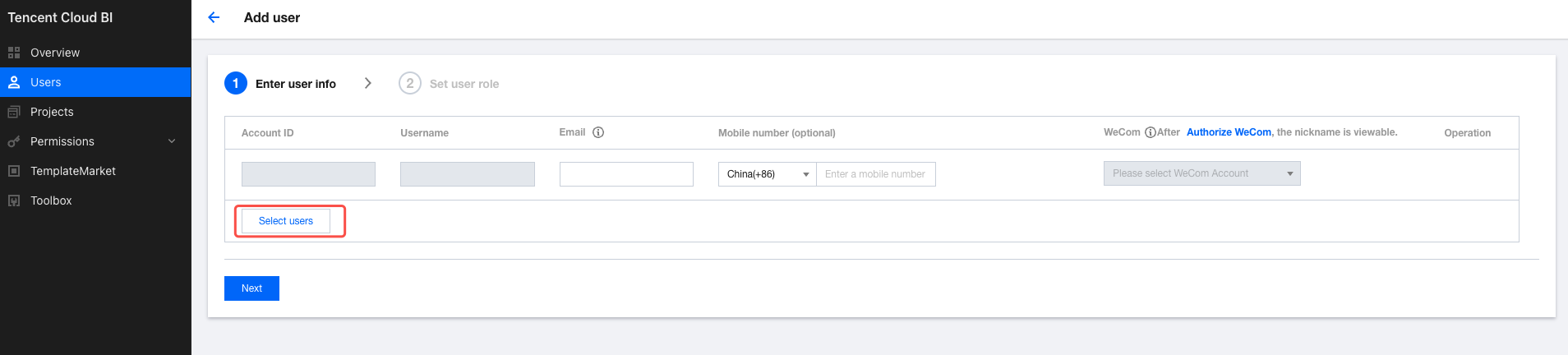Click the WeCom info icon
Viewport: 1568px width, 355px height.
[x=1151, y=132]
